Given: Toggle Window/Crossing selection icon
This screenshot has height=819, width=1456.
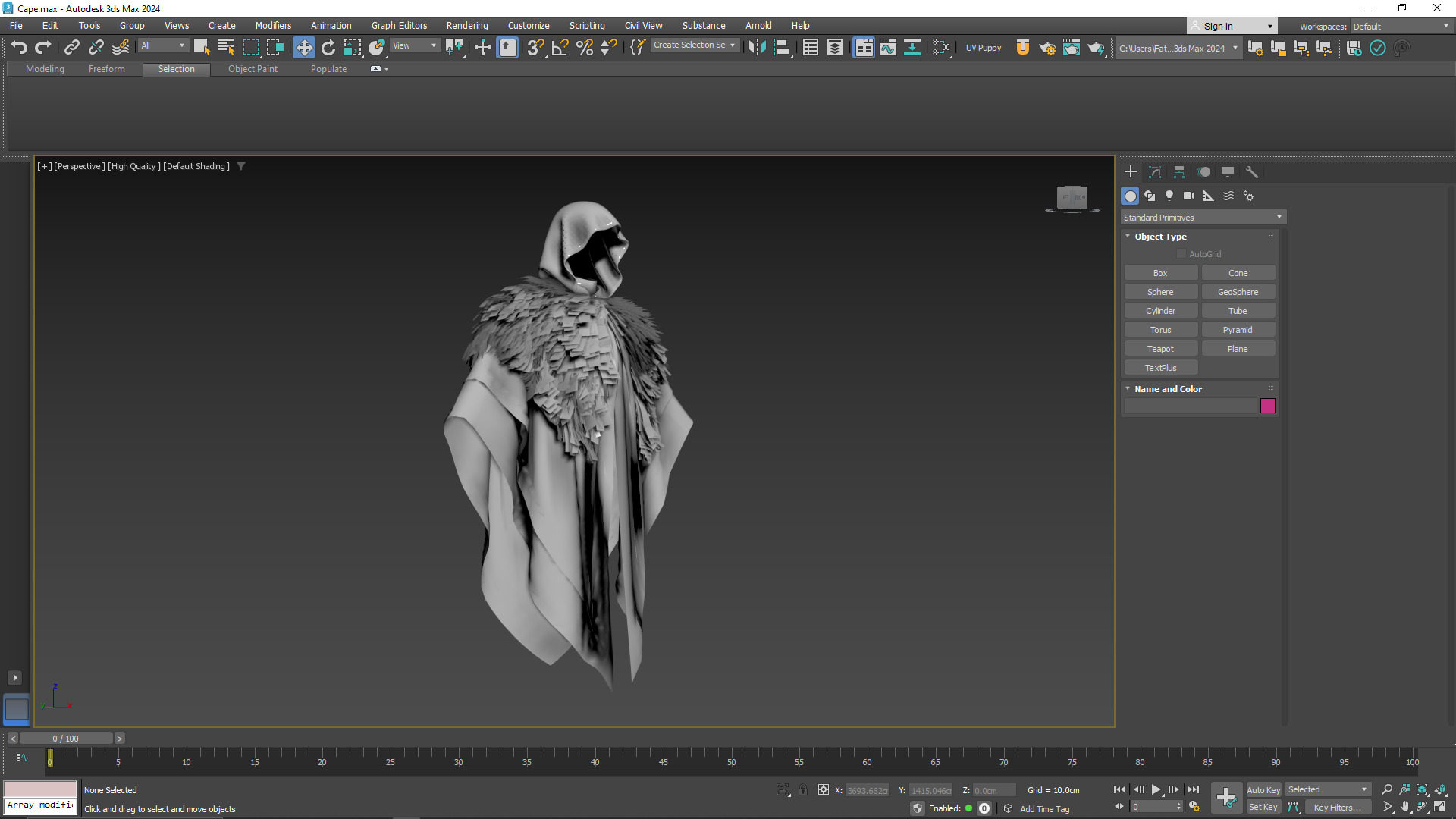Looking at the screenshot, I should [275, 48].
